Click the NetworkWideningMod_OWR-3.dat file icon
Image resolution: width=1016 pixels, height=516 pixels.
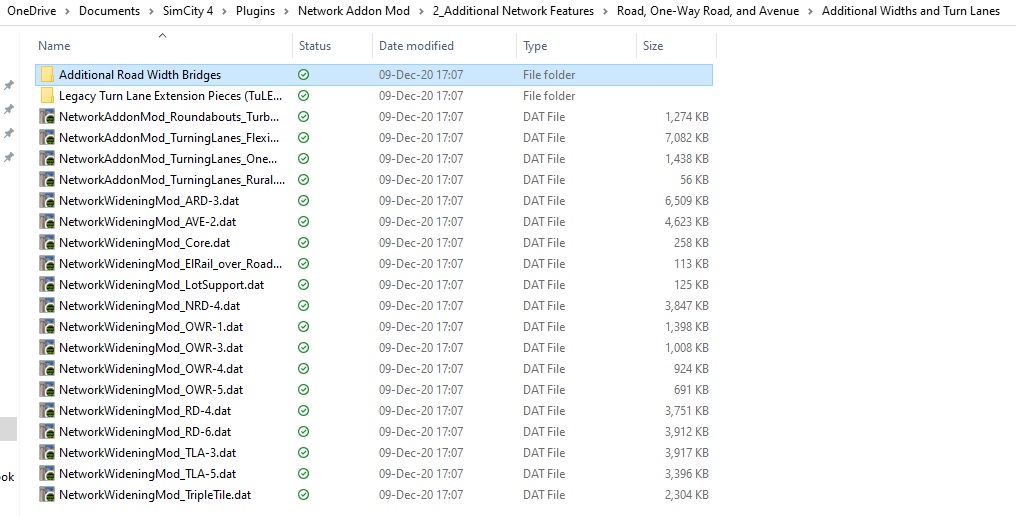click(x=47, y=347)
